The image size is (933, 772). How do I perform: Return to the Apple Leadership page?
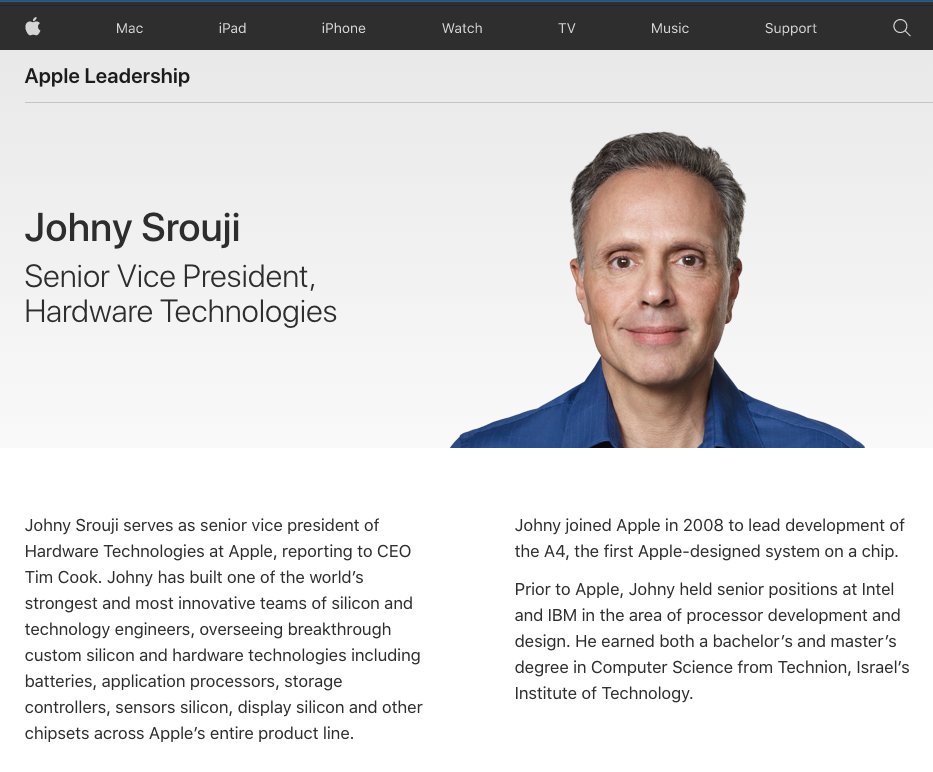click(107, 76)
